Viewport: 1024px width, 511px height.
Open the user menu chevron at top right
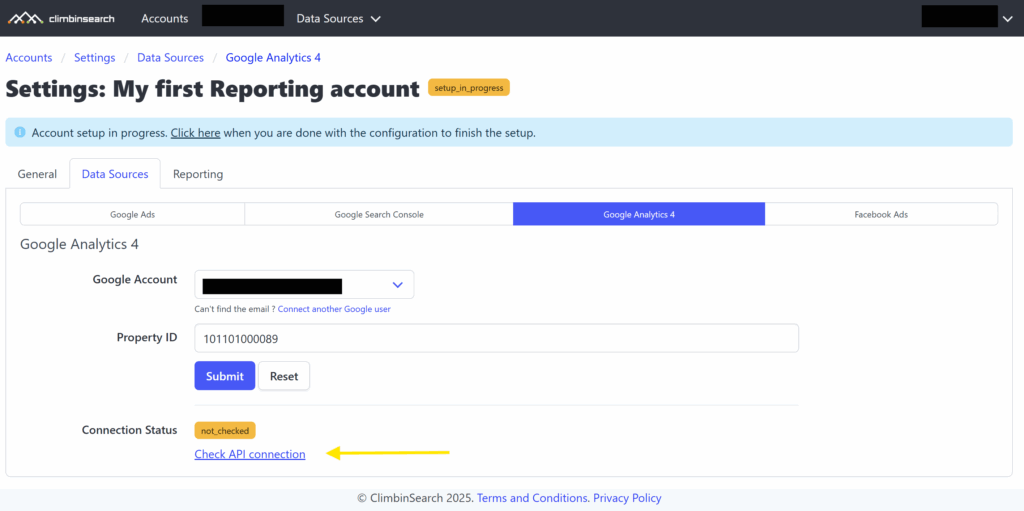(x=1005, y=18)
